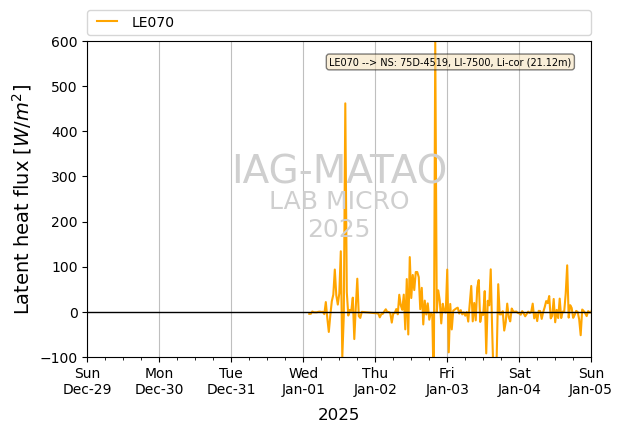Click the 500 y-axis tick label
The height and width of the screenshot is (433, 623).
click(x=64, y=87)
